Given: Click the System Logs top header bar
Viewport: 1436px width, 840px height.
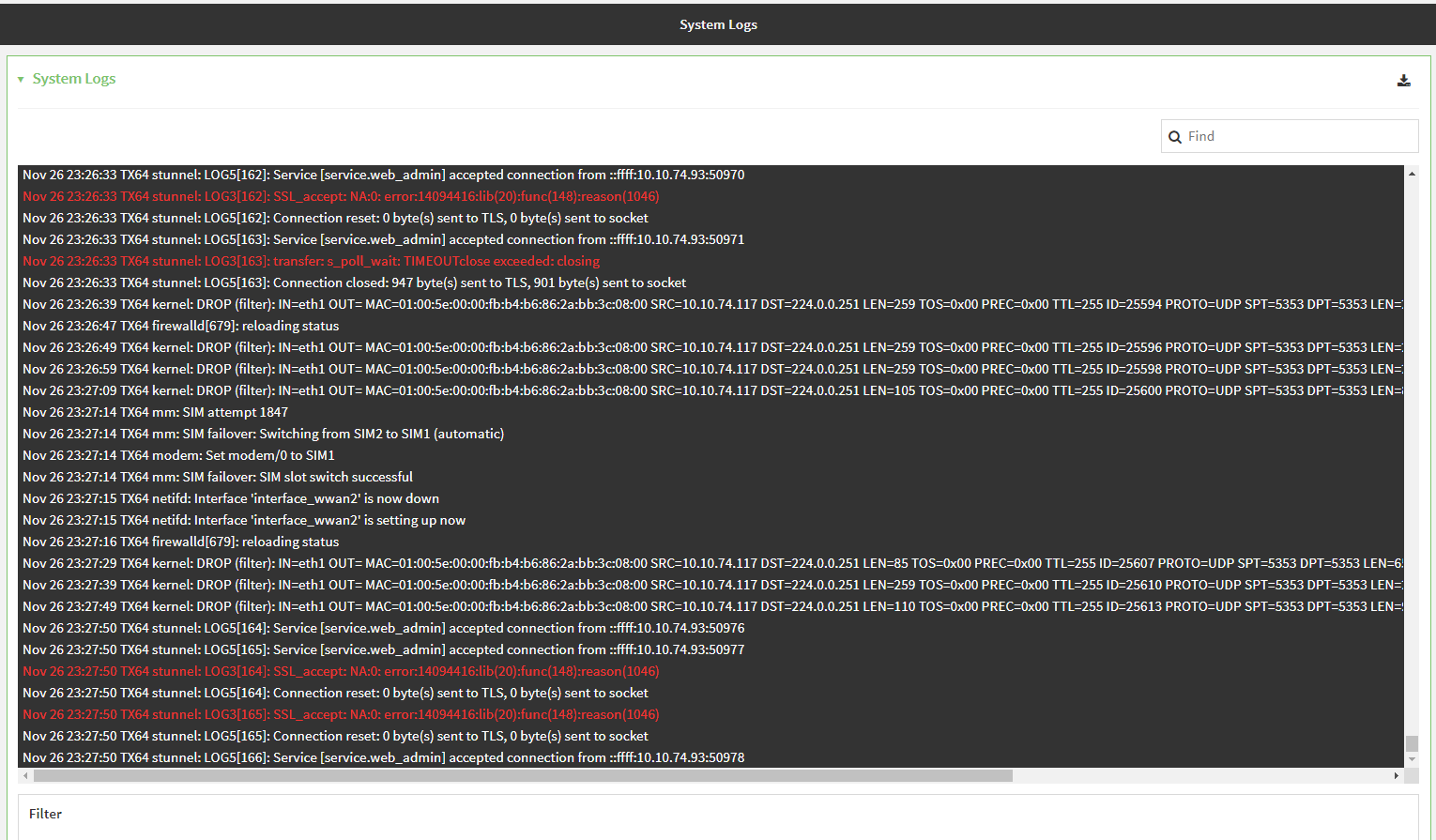Looking at the screenshot, I should tap(718, 24).
